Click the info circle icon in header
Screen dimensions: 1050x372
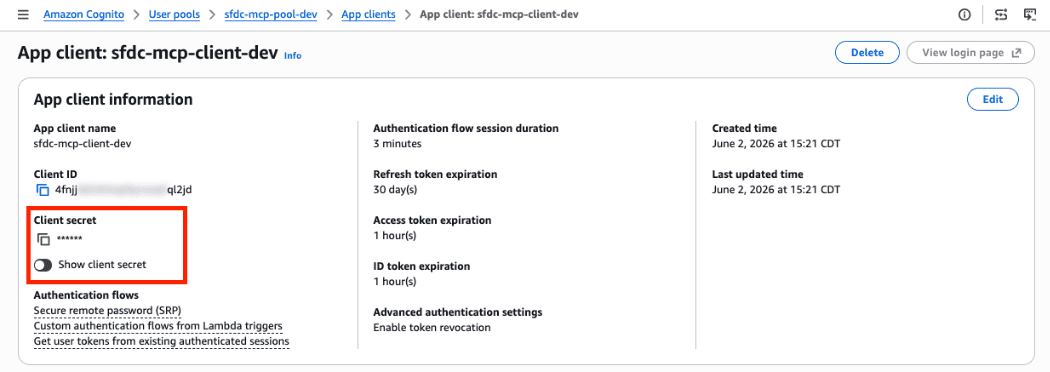coord(965,15)
